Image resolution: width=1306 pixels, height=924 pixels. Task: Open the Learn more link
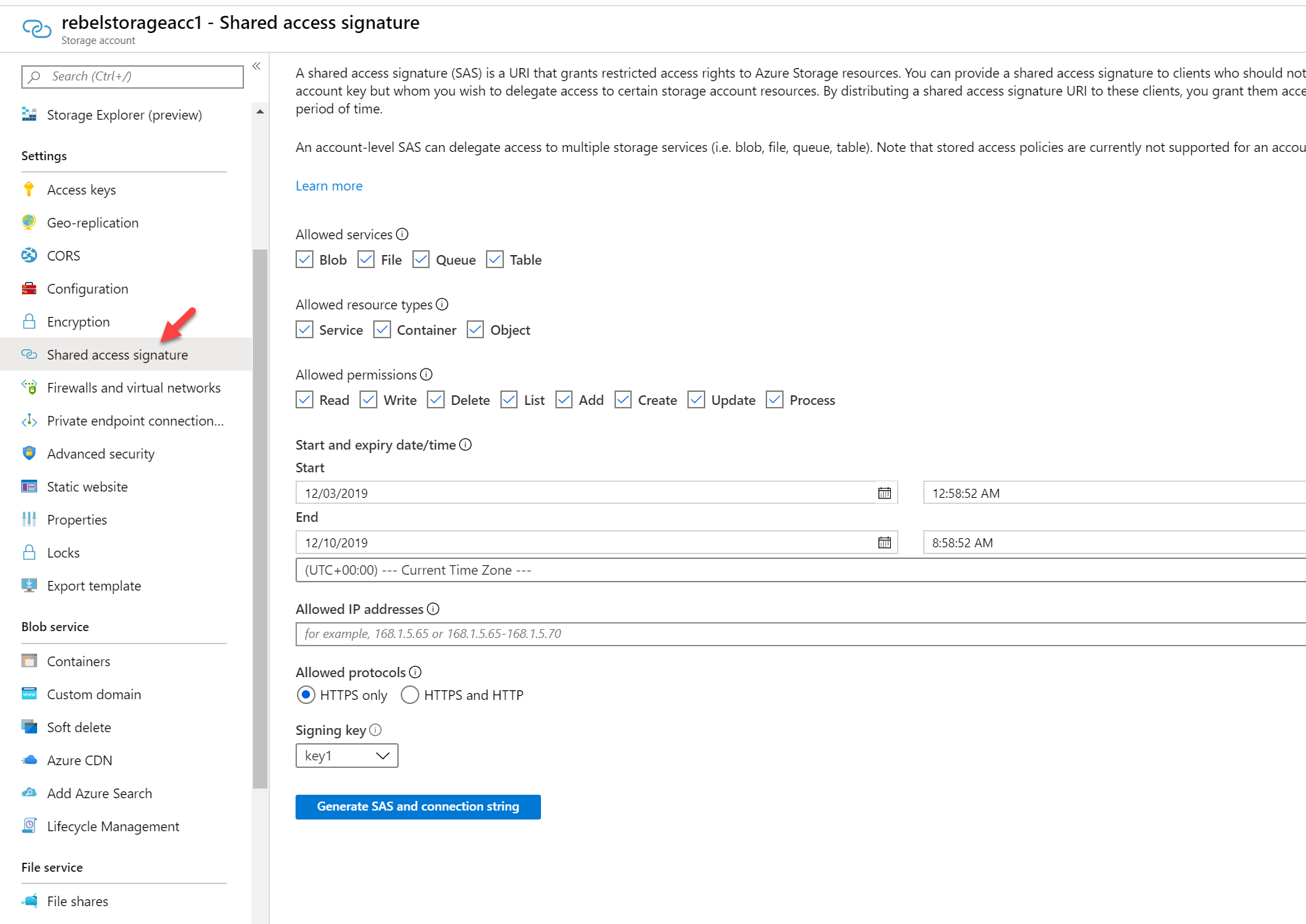[x=329, y=186]
